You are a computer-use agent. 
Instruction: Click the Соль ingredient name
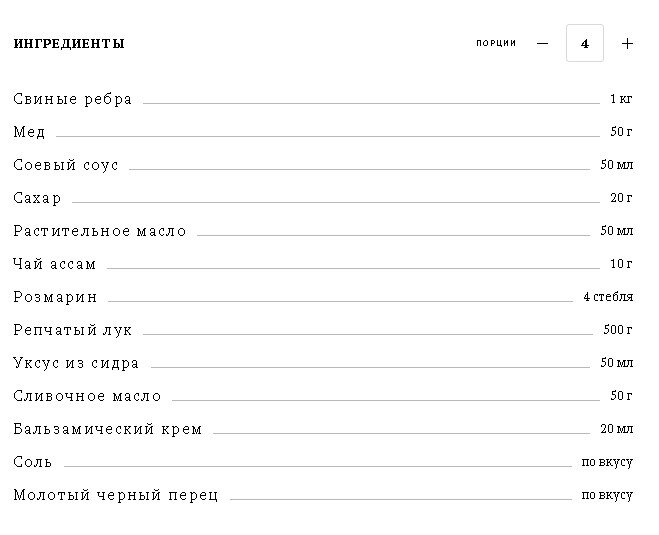33,462
